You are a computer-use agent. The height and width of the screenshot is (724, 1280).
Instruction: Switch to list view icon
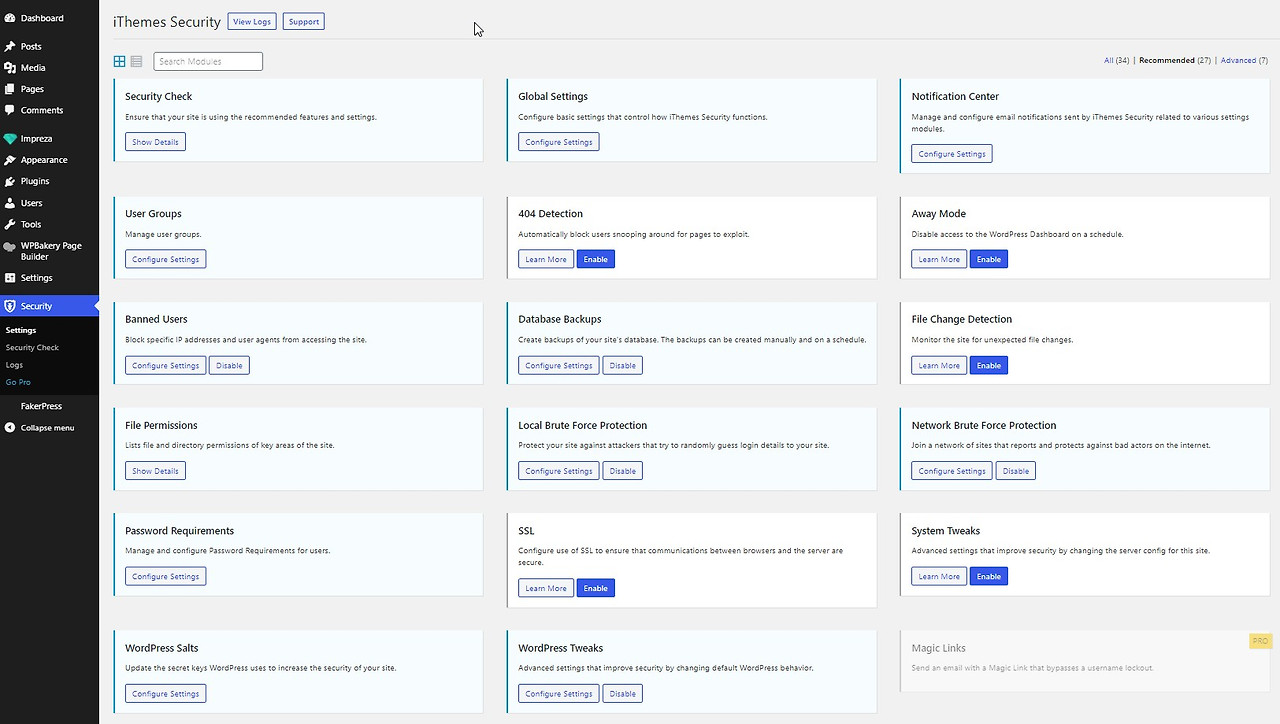[137, 61]
